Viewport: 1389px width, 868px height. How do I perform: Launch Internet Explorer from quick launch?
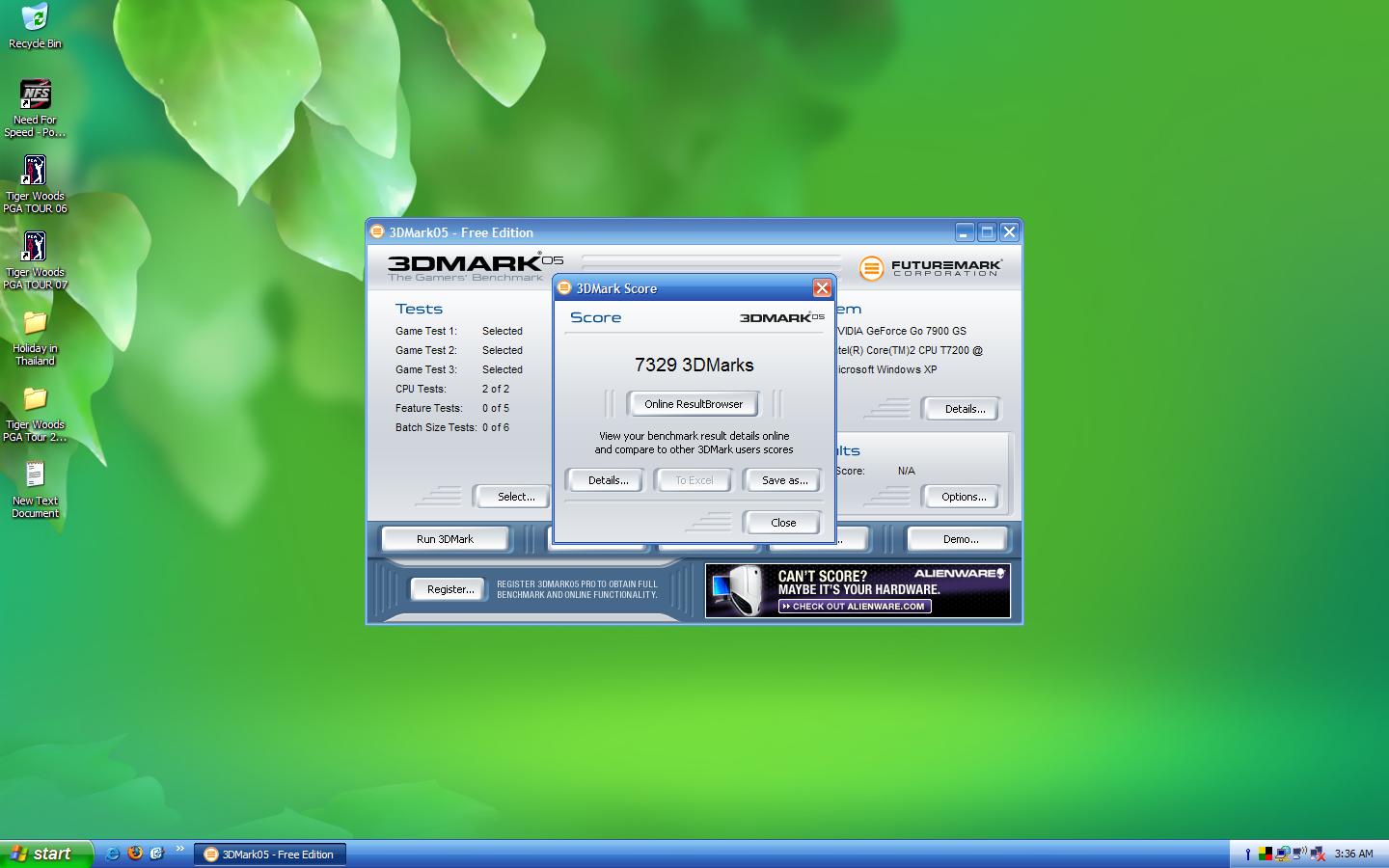(x=113, y=854)
